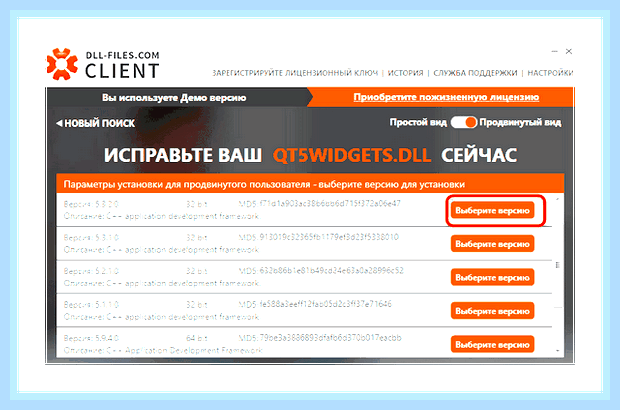Viewport: 620px width, 410px height.
Task: Click the Приобретите пожизненную лицензию link
Action: [446, 97]
